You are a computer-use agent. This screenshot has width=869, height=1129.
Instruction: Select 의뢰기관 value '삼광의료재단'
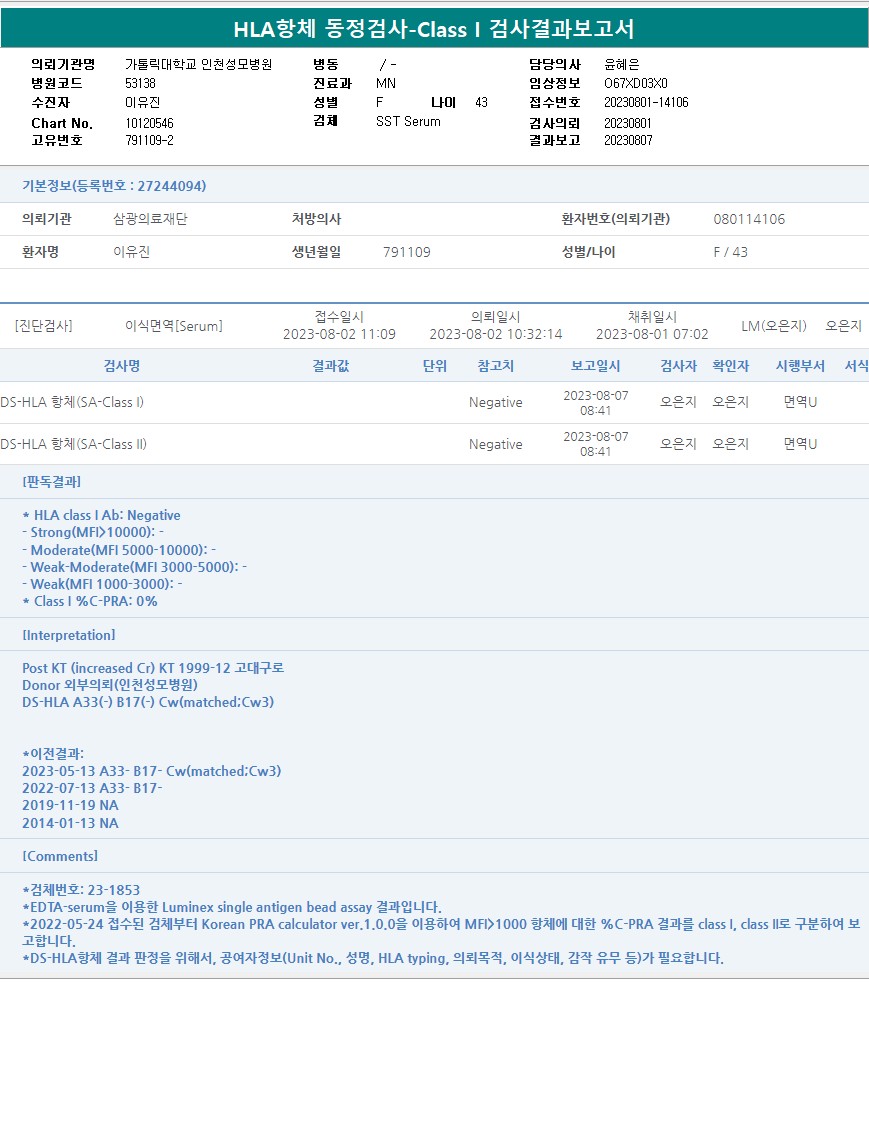pyautogui.click(x=150, y=219)
